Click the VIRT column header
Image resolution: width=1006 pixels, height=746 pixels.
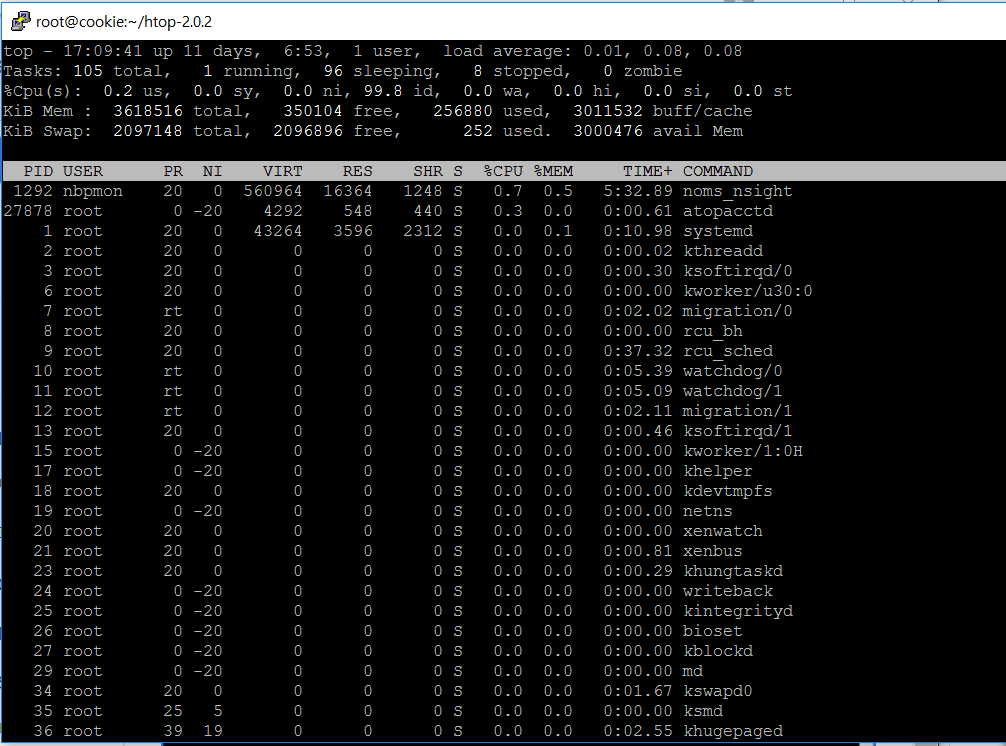click(x=282, y=171)
